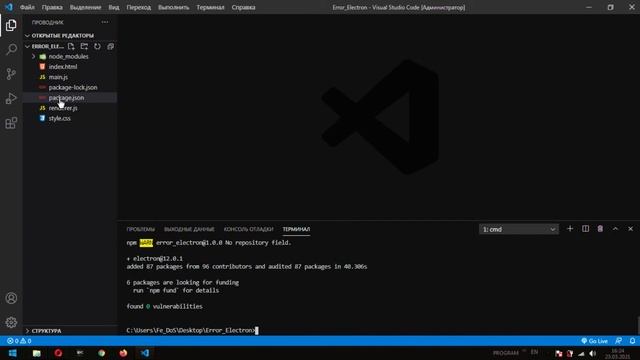Image resolution: width=640 pixels, height=360 pixels.
Task: Open the Windows Start button
Action: click(x=13, y=353)
